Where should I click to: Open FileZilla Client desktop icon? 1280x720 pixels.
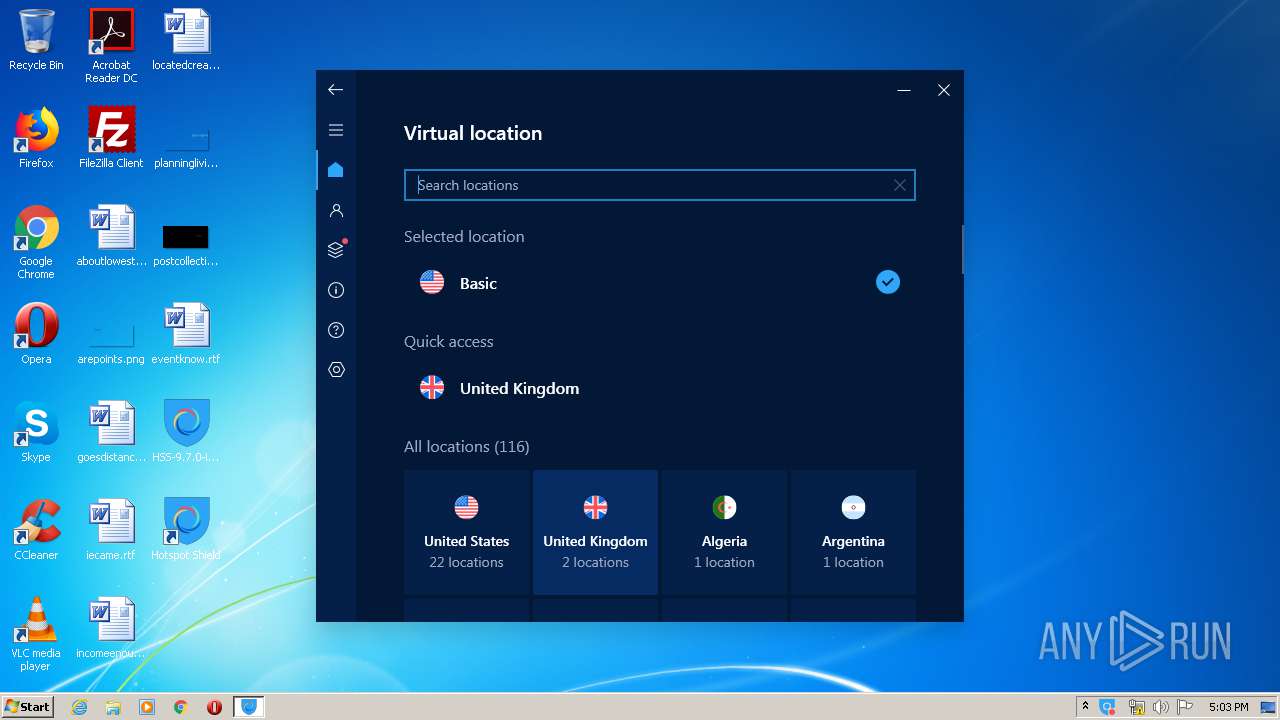[x=111, y=138]
